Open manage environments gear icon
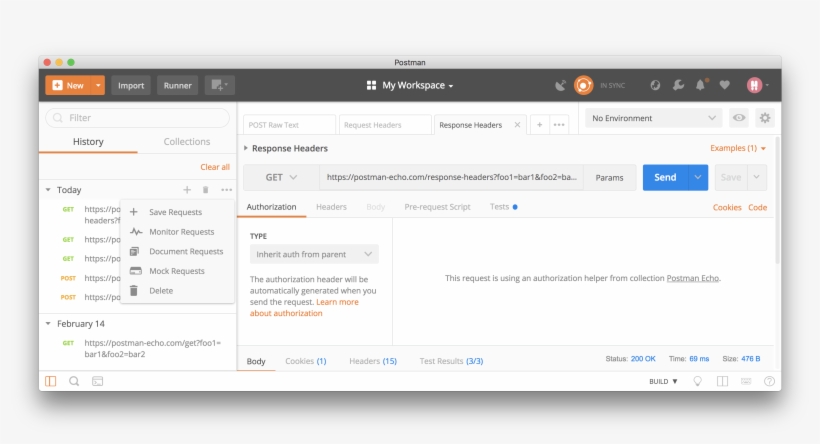Screen dimensions: 820x444 click(x=765, y=118)
